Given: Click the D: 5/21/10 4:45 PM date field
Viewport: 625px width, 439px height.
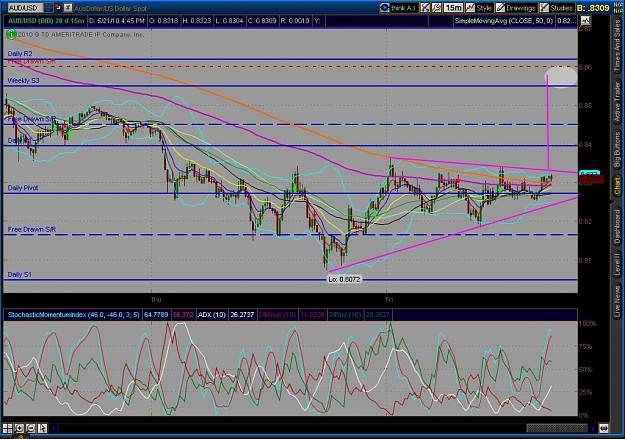Looking at the screenshot, I should pyautogui.click(x=116, y=21).
